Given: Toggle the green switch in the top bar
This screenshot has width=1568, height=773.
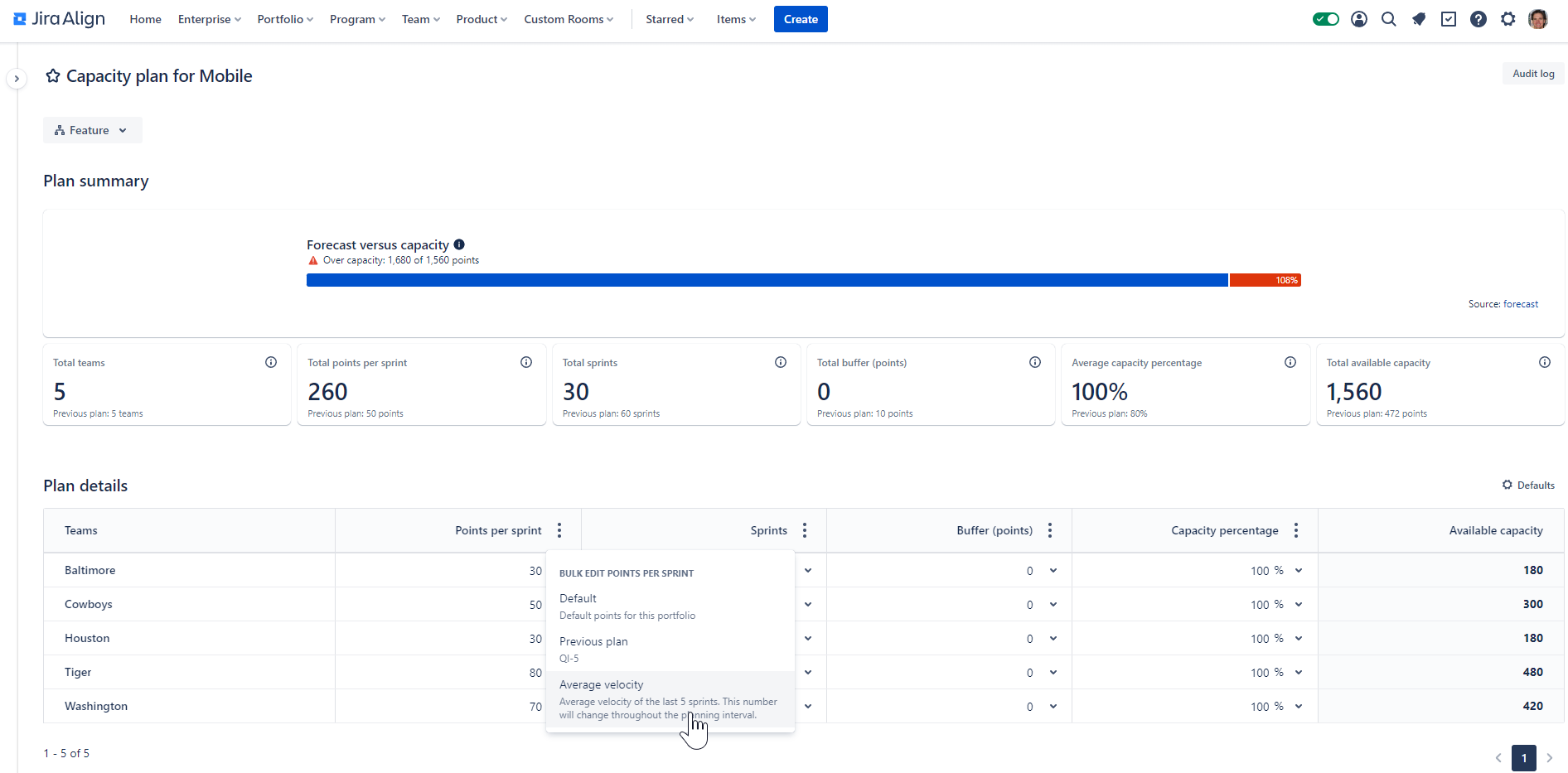Looking at the screenshot, I should (1326, 19).
